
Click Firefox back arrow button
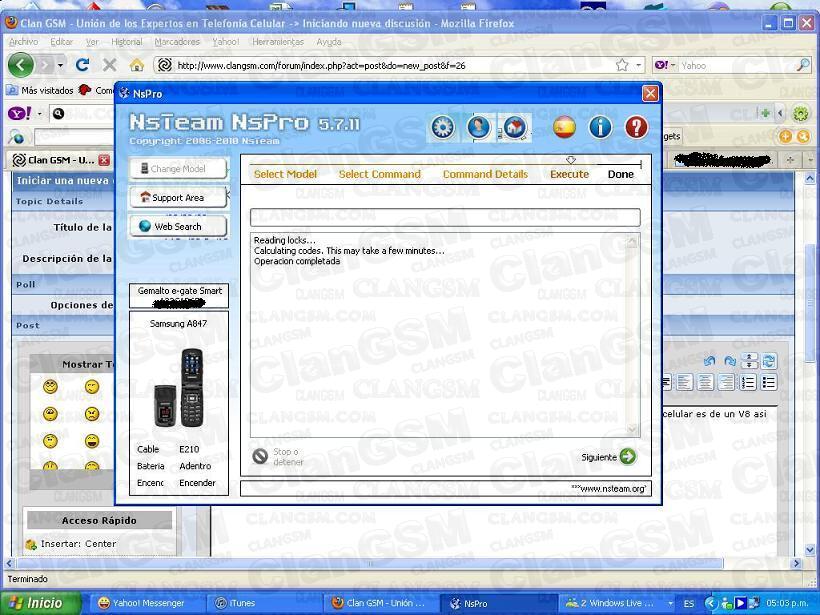tap(20, 65)
